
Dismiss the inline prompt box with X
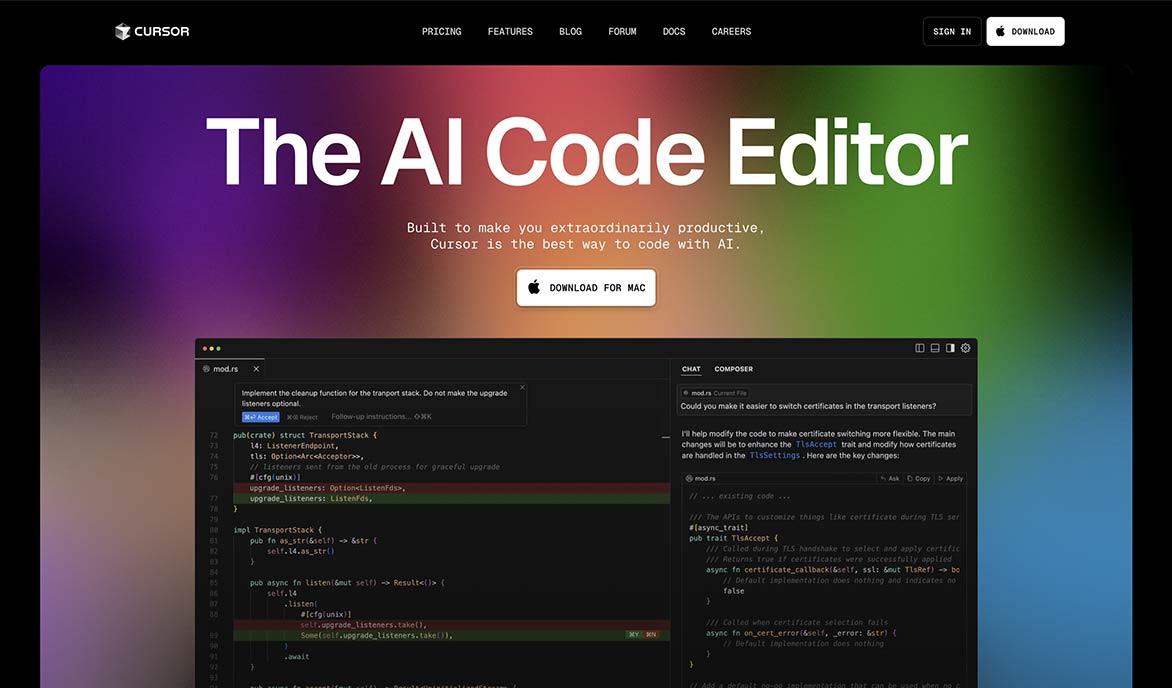point(522,387)
